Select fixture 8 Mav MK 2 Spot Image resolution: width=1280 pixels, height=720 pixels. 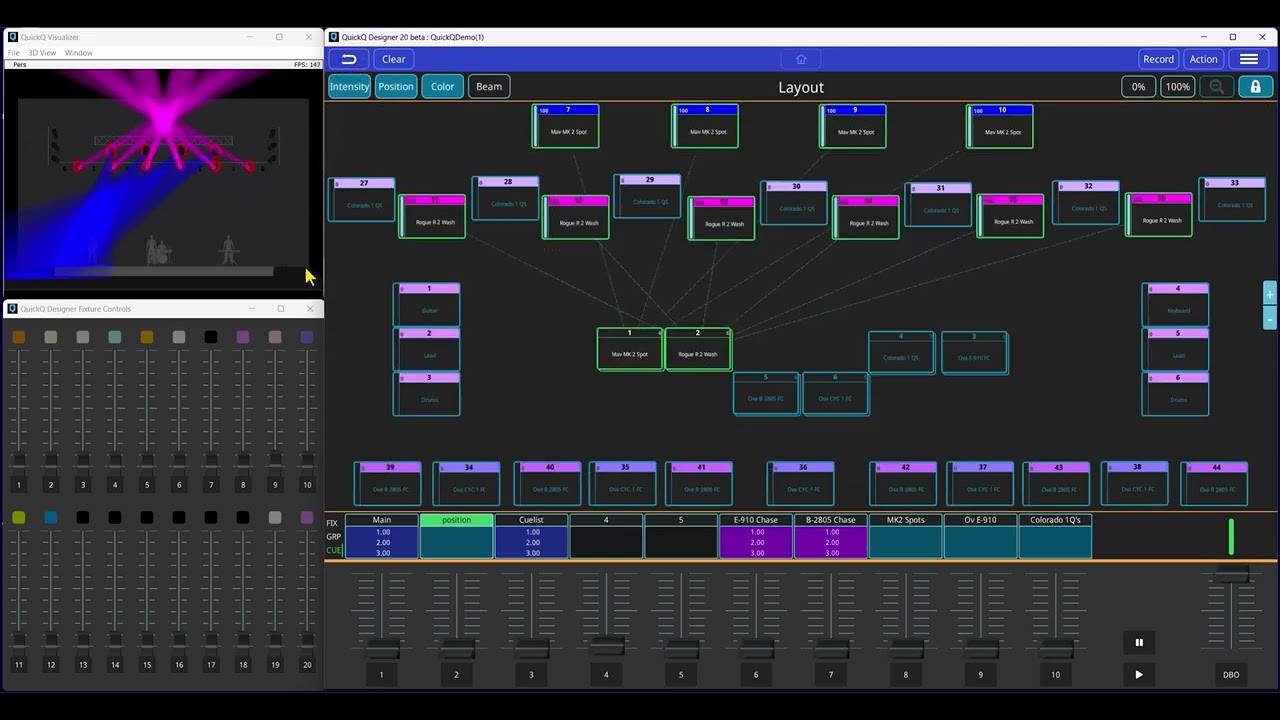point(705,126)
